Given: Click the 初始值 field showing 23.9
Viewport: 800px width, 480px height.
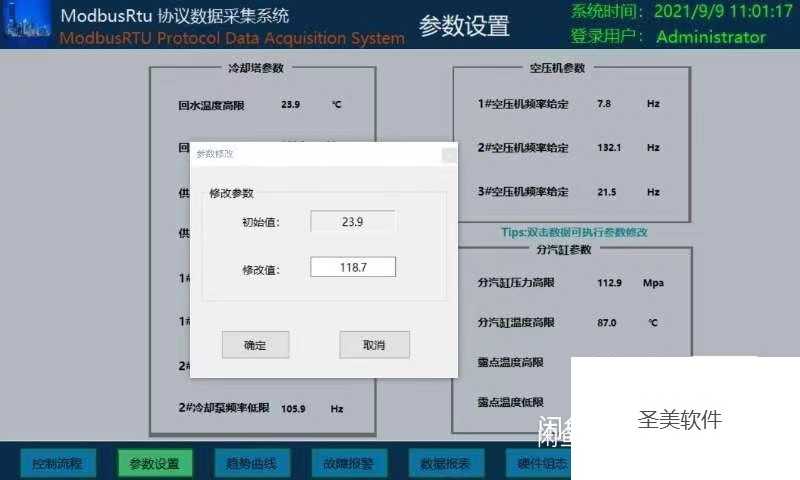Looking at the screenshot, I should [353, 221].
